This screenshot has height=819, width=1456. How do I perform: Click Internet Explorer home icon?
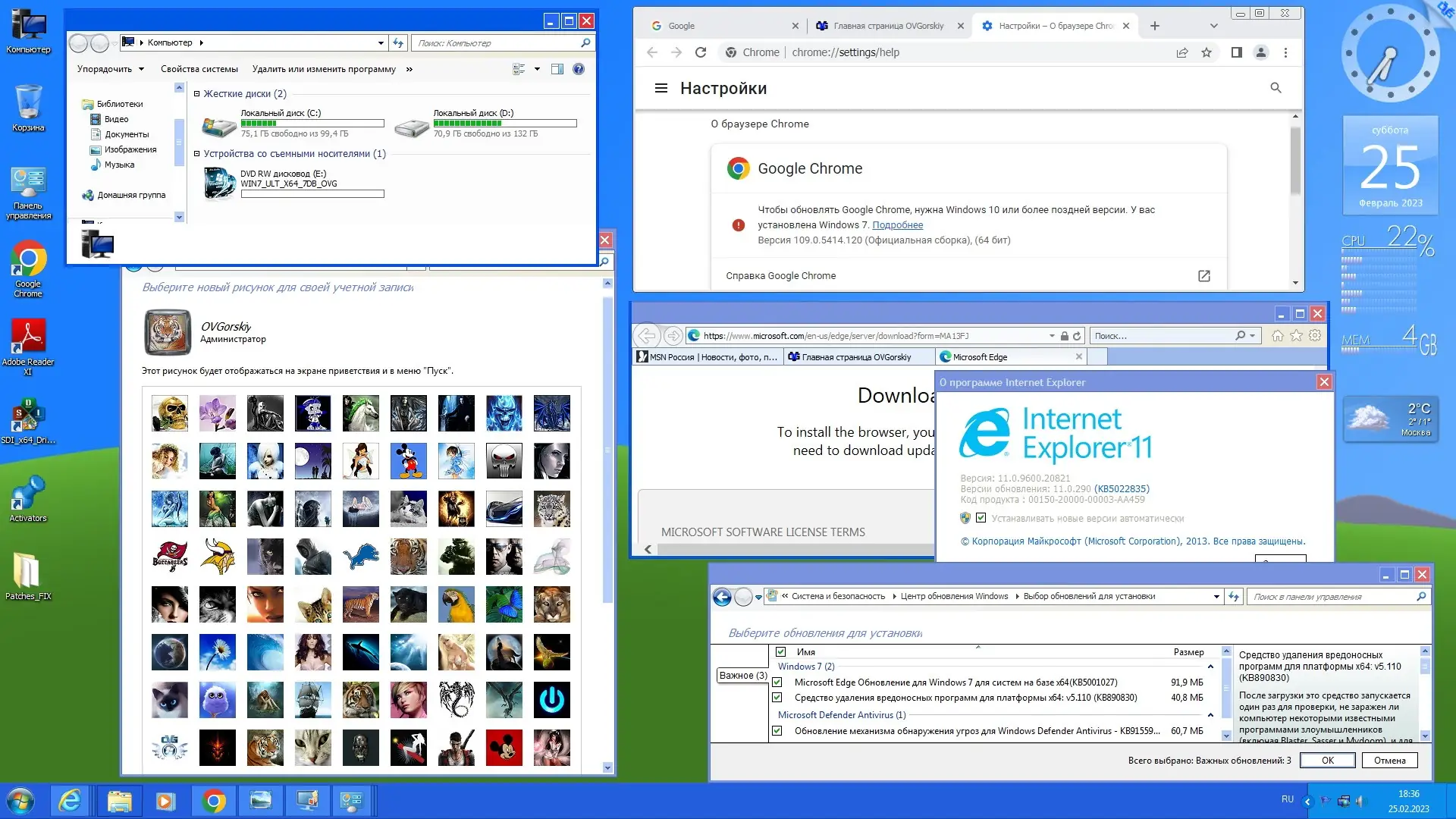tap(1278, 335)
